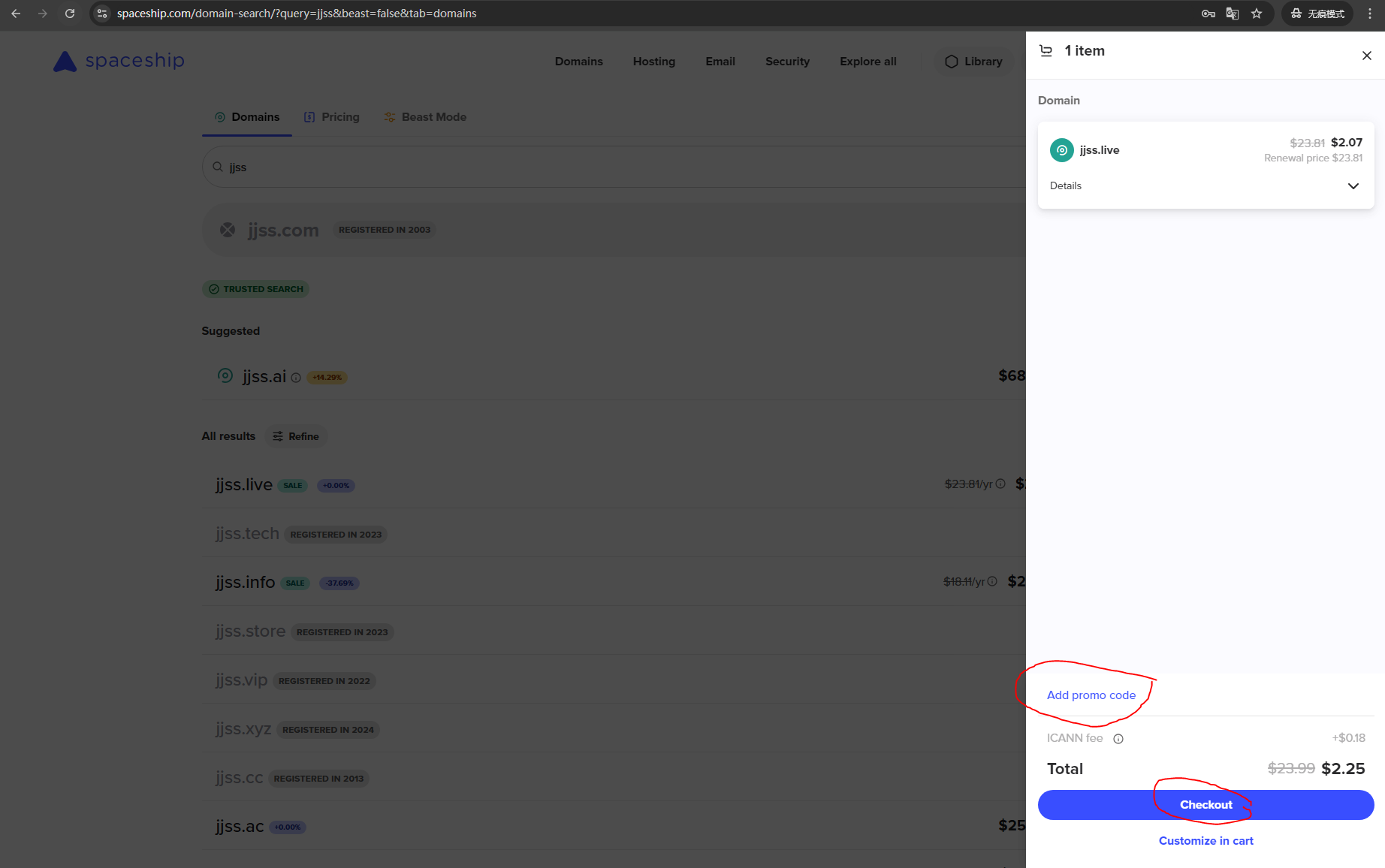
Task: Open the Hosting menu
Action: click(x=653, y=62)
